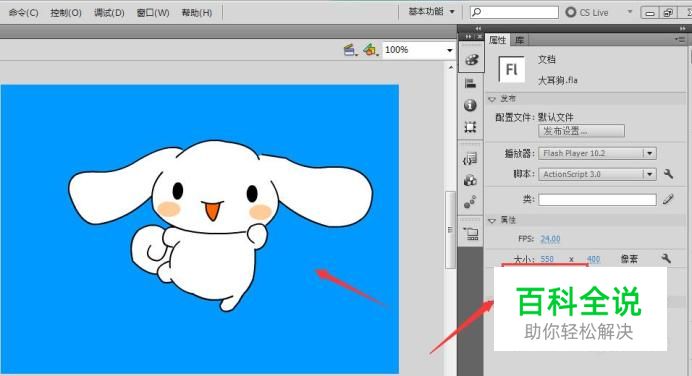The height and width of the screenshot is (376, 692).
Task: Click the vertical stage scrollbar thumb
Action: coord(450,229)
